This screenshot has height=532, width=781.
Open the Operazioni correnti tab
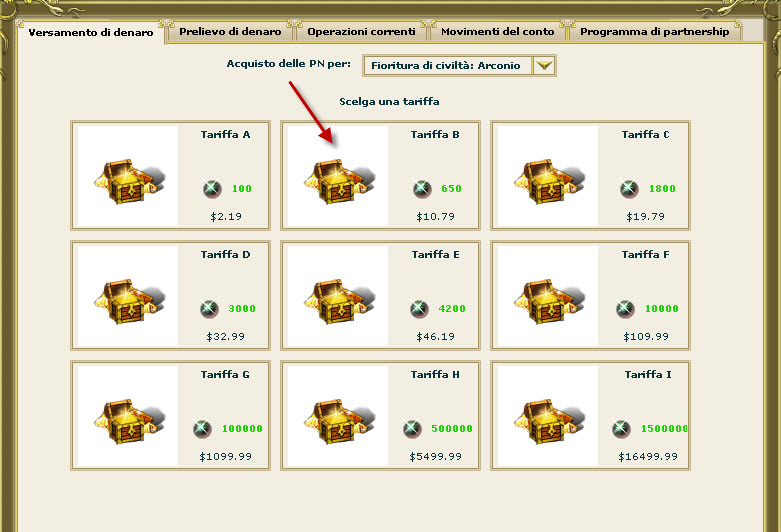[x=361, y=31]
